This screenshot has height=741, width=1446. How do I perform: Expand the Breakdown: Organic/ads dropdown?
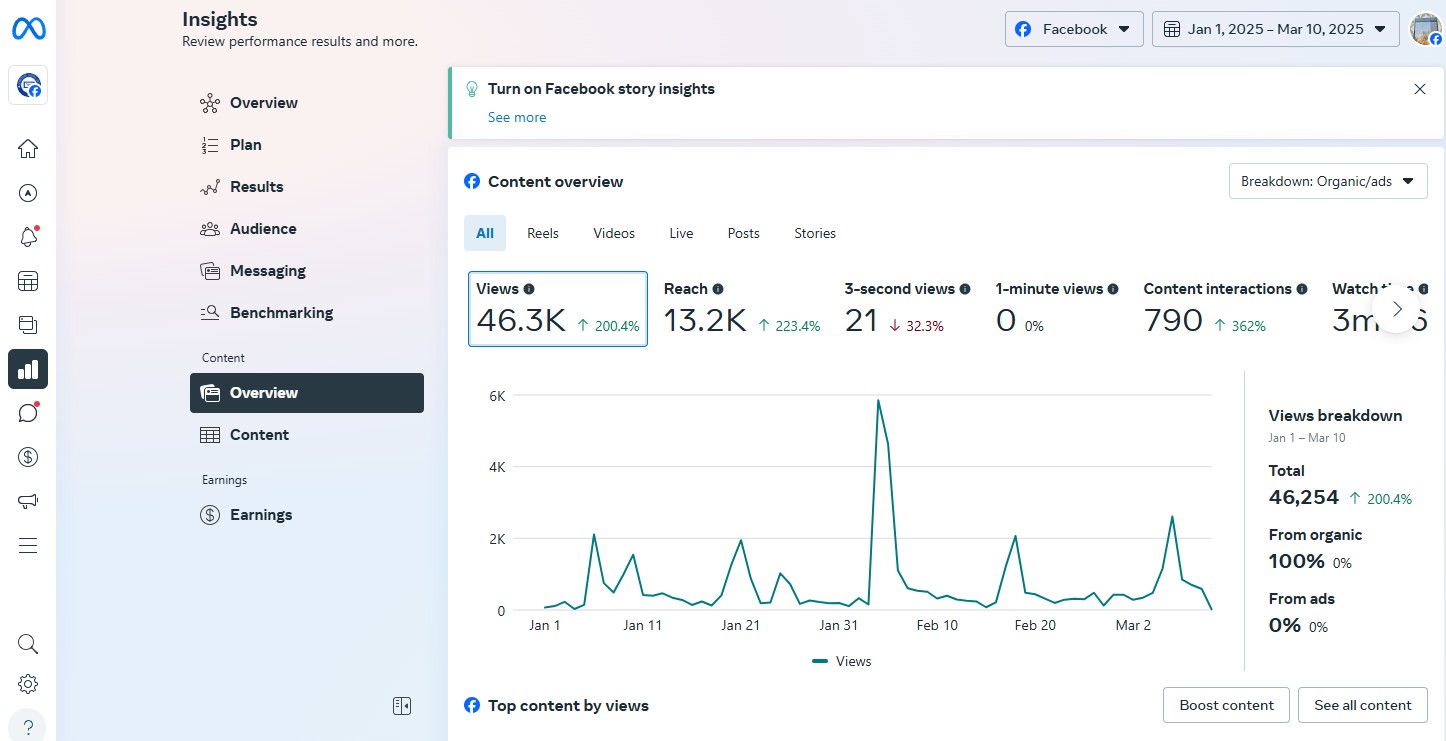1327,182
